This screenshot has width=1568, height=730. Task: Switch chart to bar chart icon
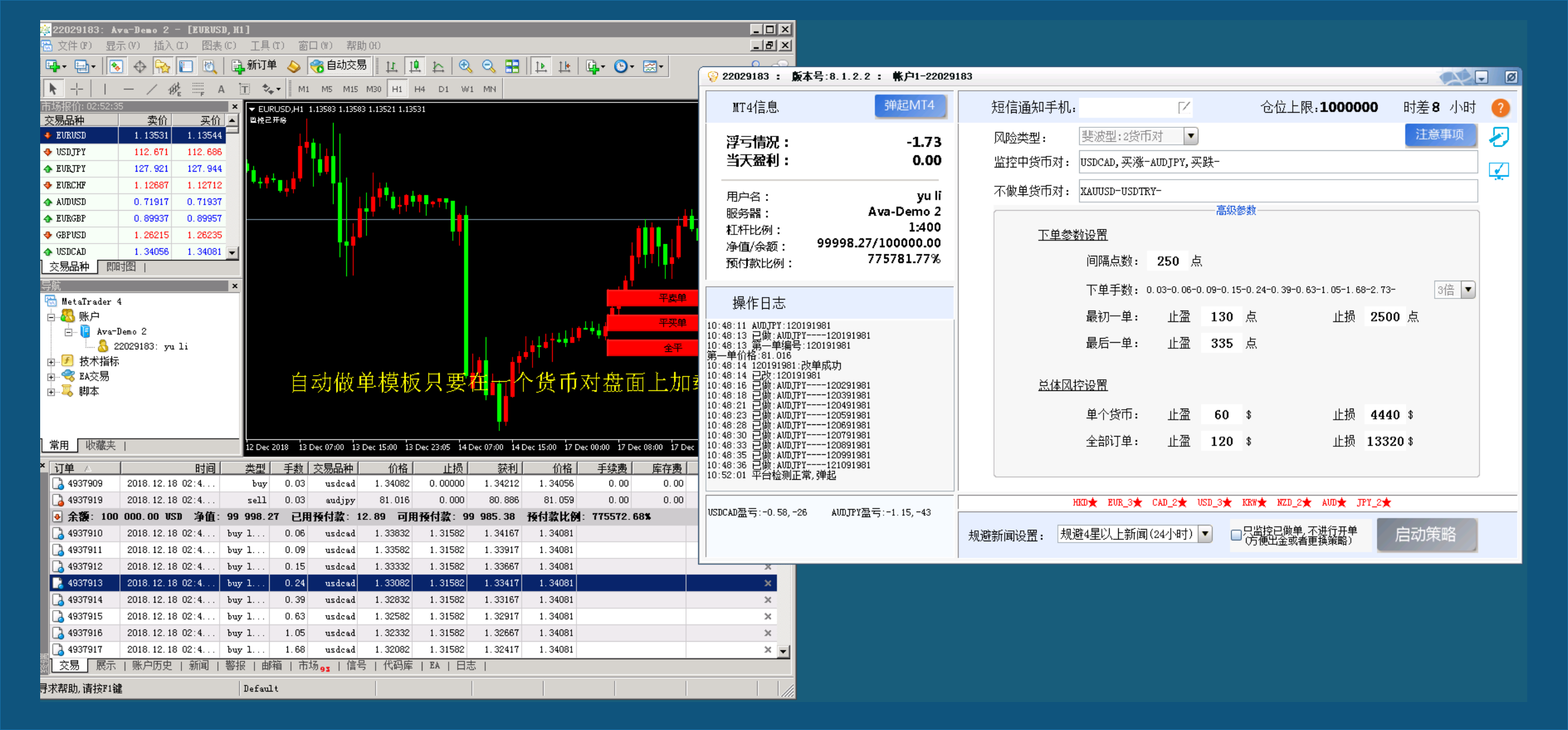pyautogui.click(x=391, y=66)
